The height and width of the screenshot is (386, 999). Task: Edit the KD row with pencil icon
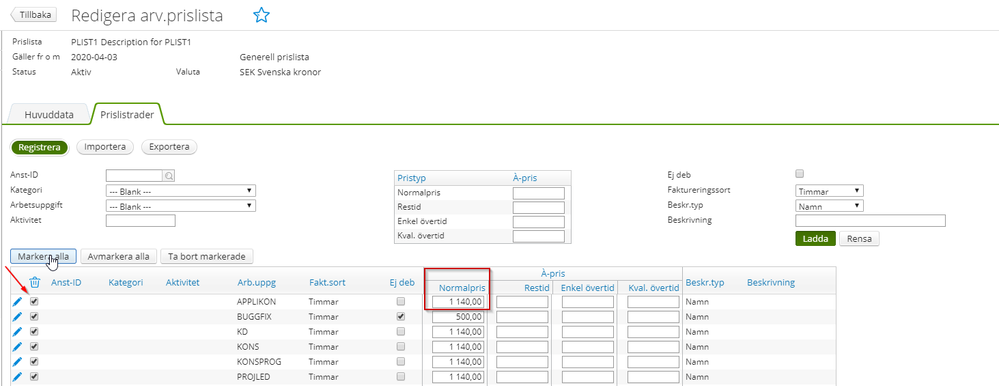17,332
